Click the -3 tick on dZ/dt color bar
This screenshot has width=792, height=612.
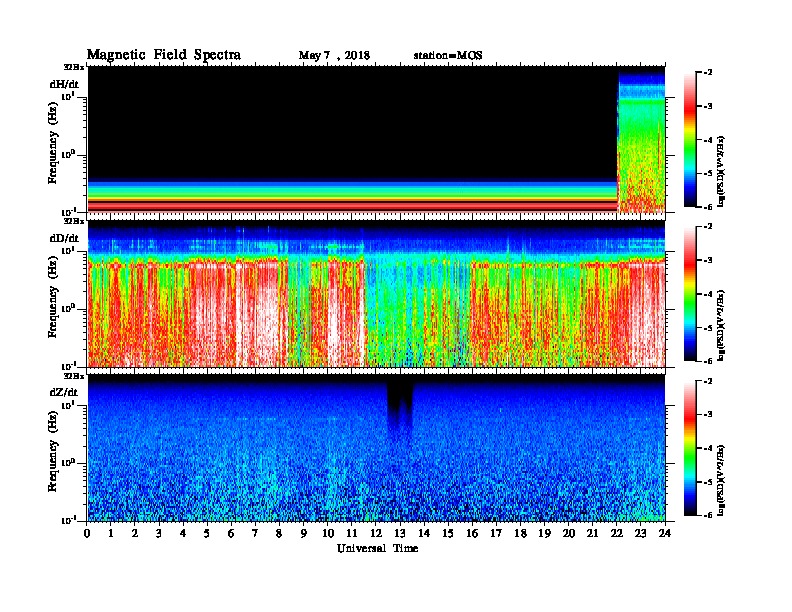click(709, 415)
